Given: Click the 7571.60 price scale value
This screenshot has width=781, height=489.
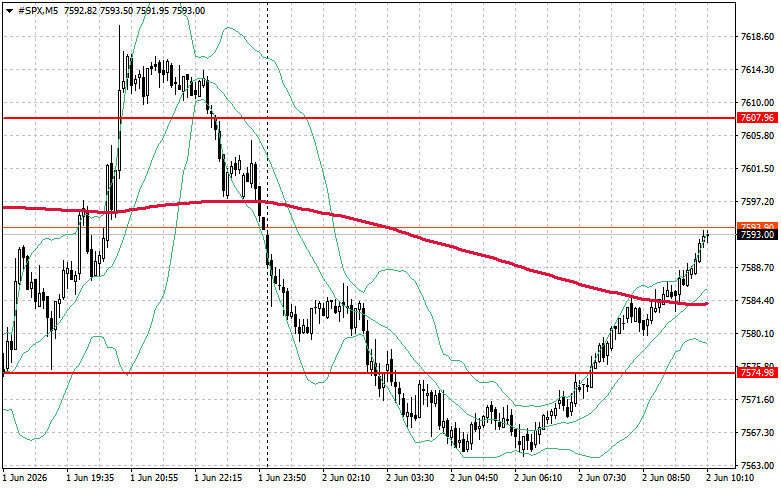Looking at the screenshot, I should click(x=757, y=400).
